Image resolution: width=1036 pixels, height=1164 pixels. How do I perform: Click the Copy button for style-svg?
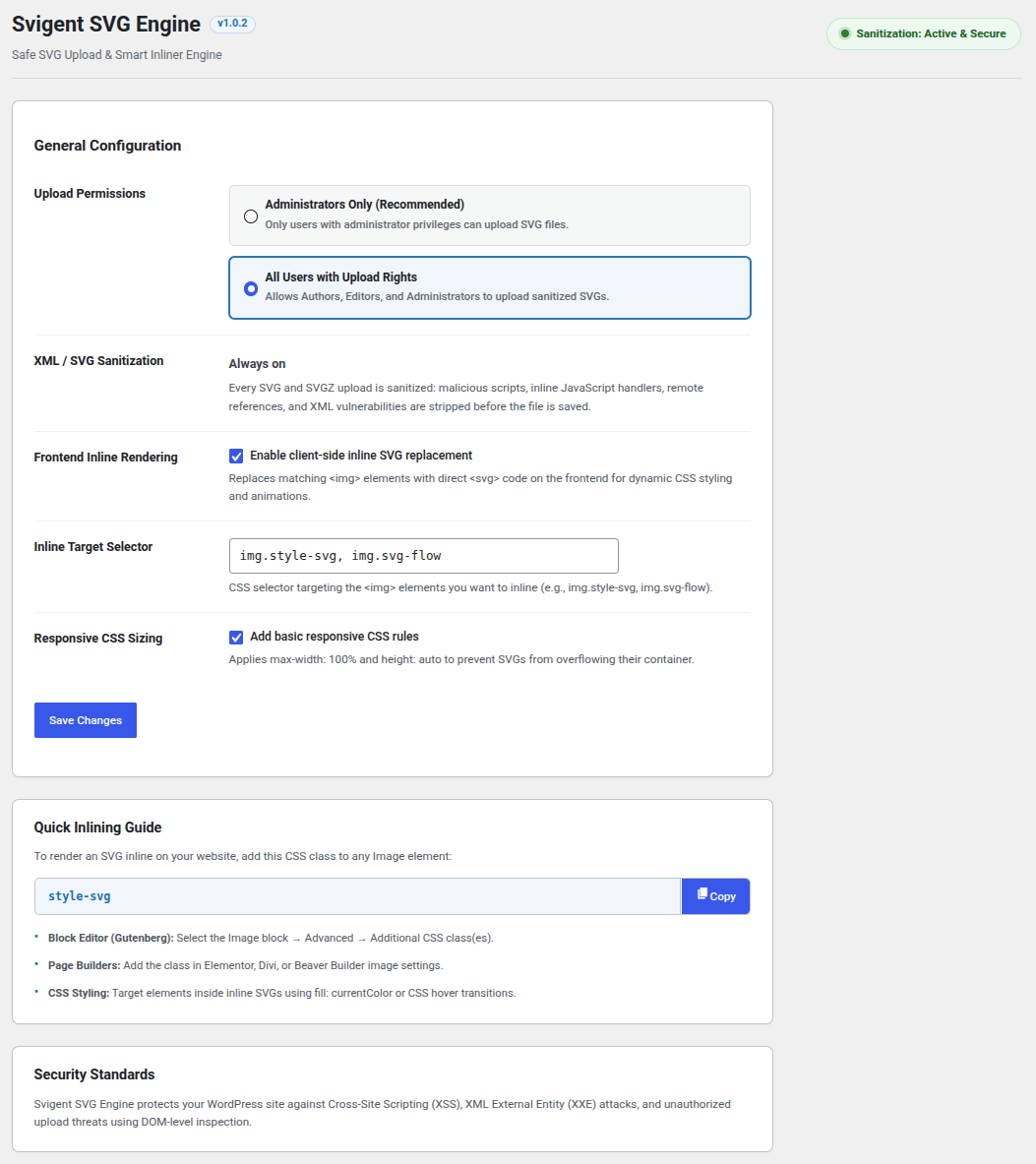pos(715,896)
